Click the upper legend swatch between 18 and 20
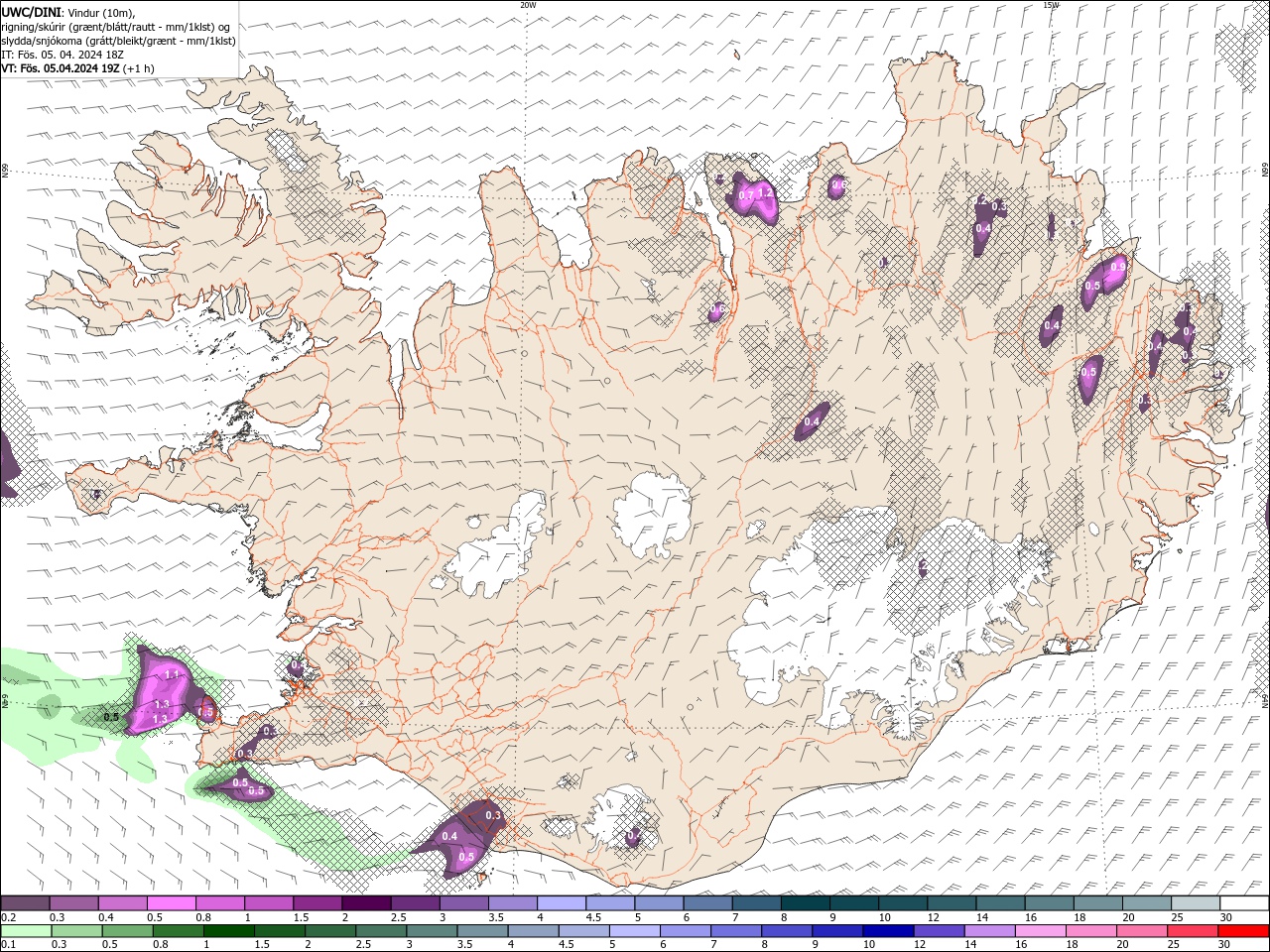1270x952 pixels. coord(1097,903)
